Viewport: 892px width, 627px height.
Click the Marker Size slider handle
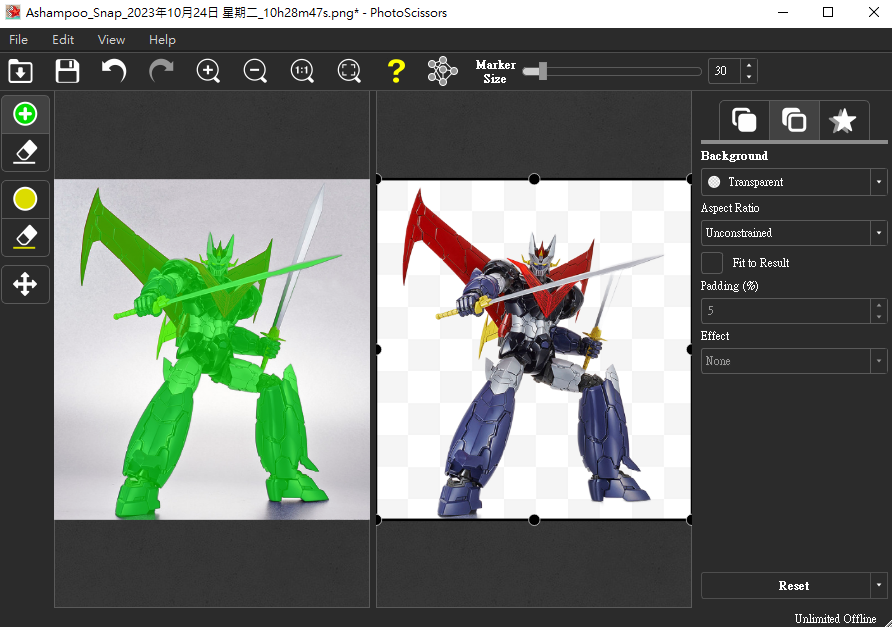point(543,71)
